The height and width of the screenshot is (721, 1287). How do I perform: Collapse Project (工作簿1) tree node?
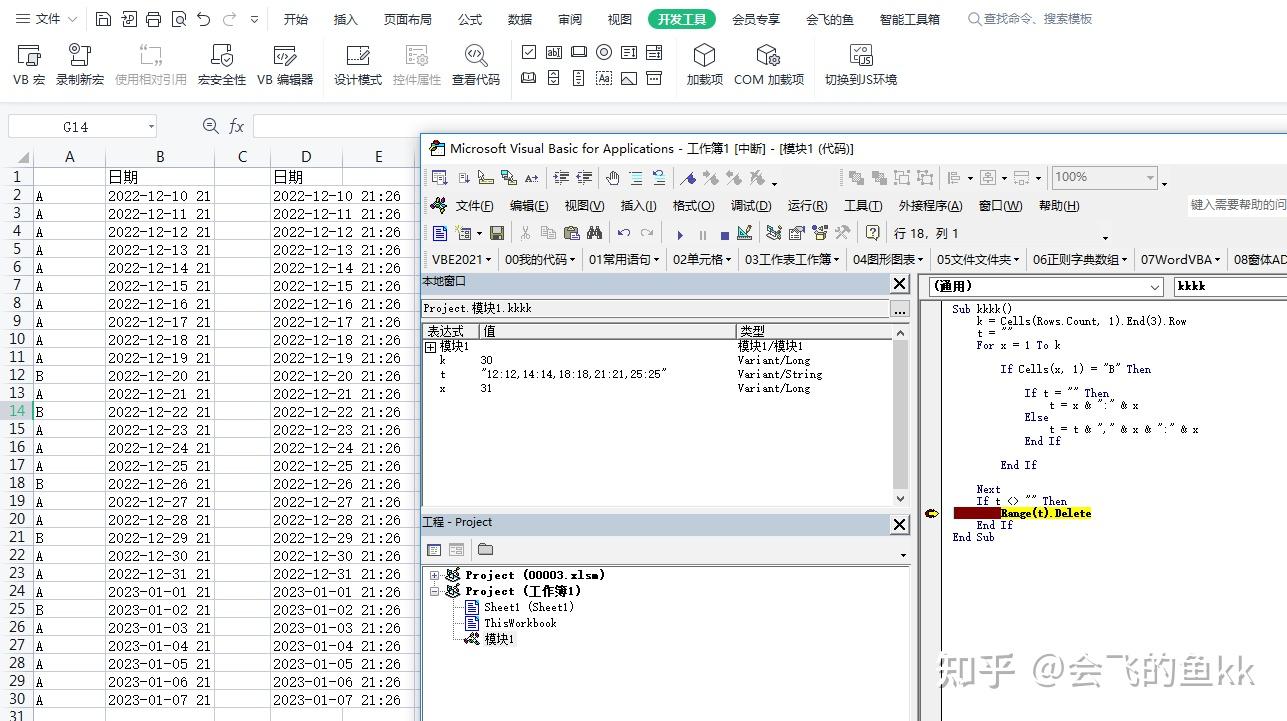pyautogui.click(x=435, y=591)
